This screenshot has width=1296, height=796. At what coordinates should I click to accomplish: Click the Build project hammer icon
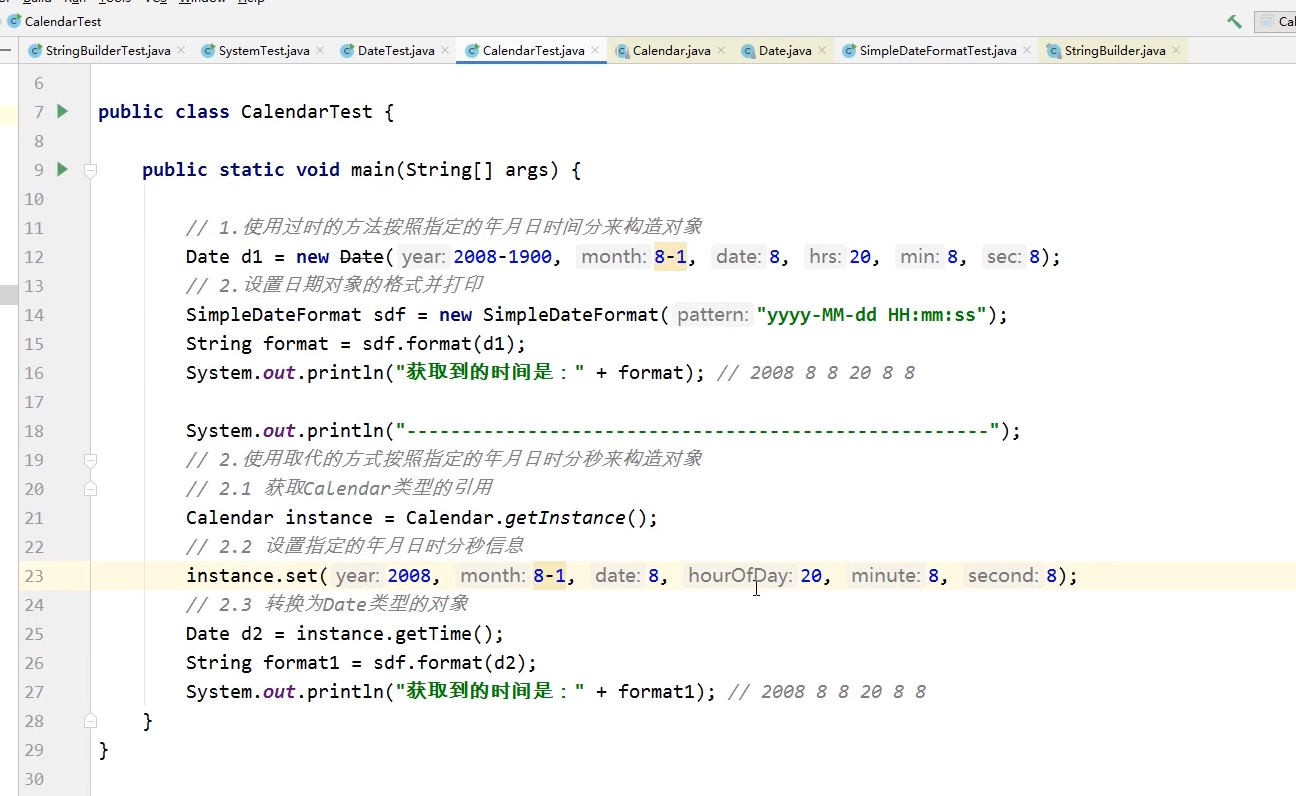[1235, 21]
